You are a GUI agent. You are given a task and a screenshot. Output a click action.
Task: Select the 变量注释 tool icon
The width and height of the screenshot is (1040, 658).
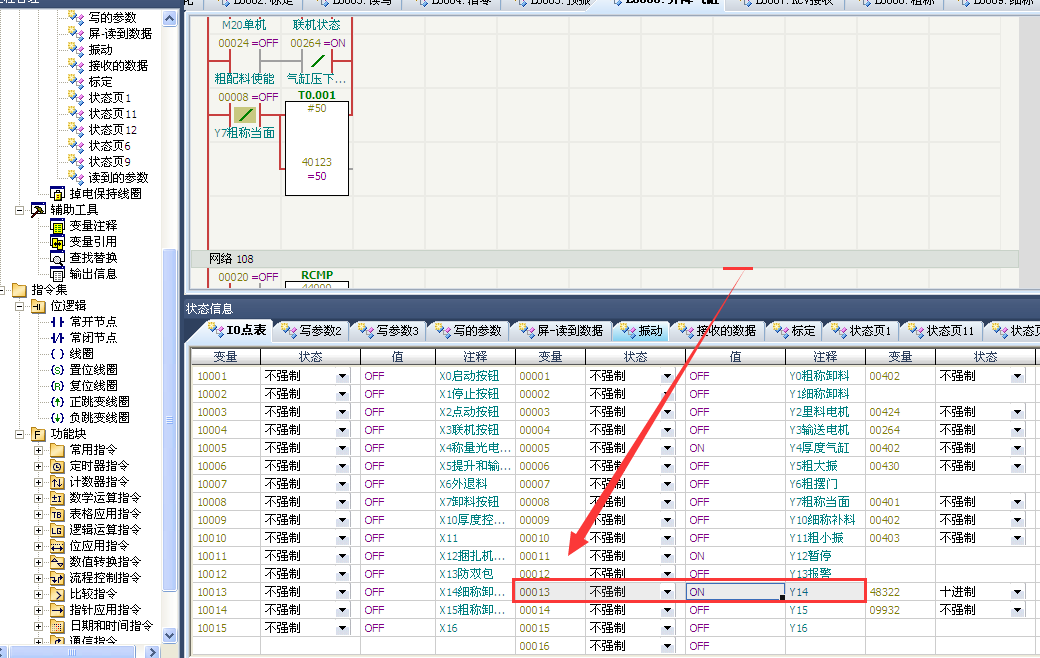57,226
